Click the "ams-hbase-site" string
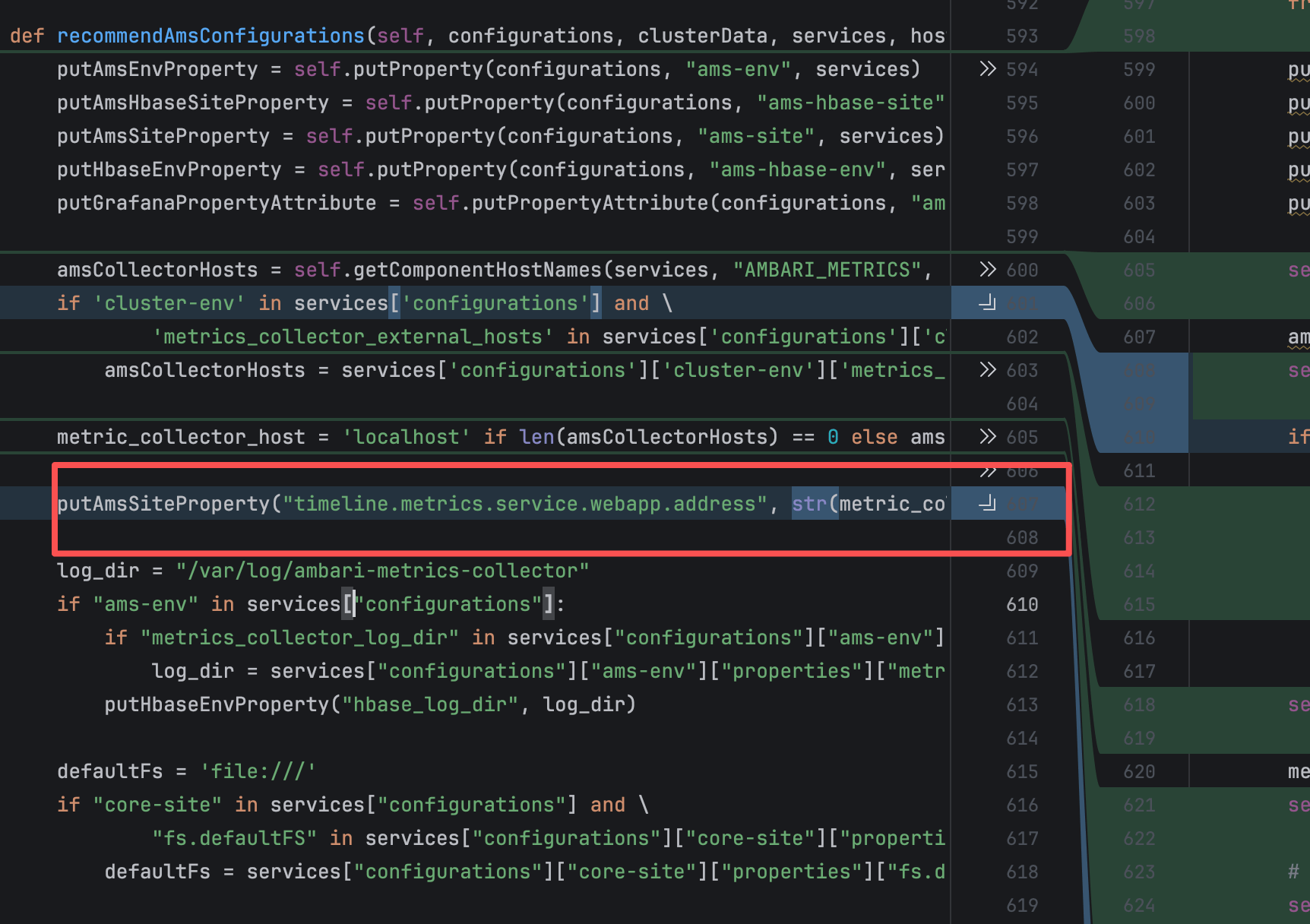This screenshot has height=924, width=1310. point(850,103)
